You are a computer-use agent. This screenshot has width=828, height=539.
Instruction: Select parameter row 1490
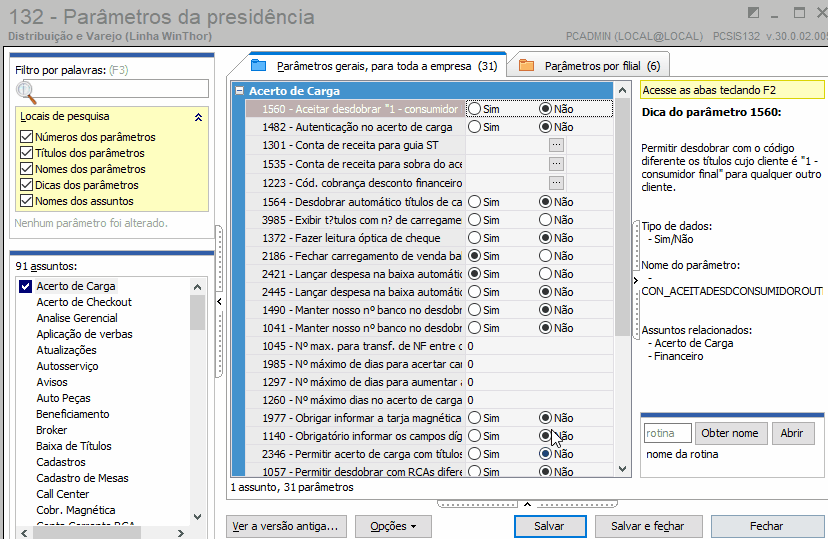(429, 310)
